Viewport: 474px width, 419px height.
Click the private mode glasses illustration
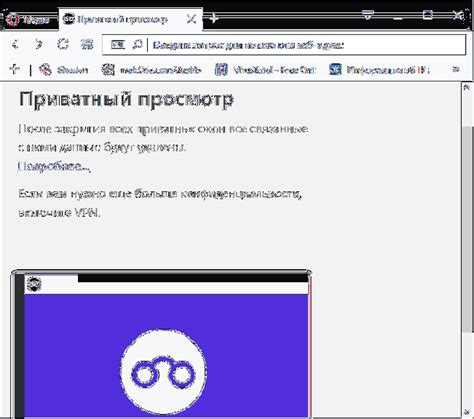(163, 372)
